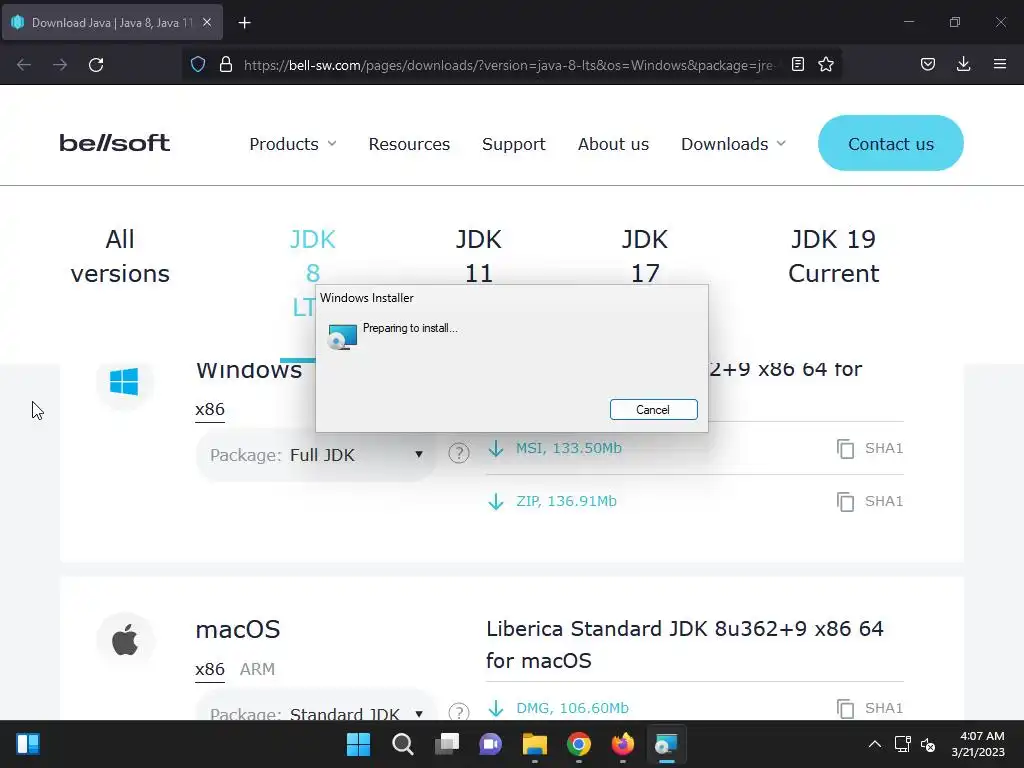Click the Windows logo icon in the downloads list
This screenshot has height=768, width=1024.
[124, 381]
